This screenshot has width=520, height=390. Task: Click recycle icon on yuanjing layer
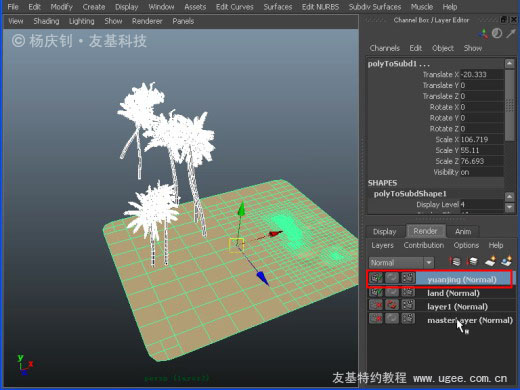tap(392, 278)
